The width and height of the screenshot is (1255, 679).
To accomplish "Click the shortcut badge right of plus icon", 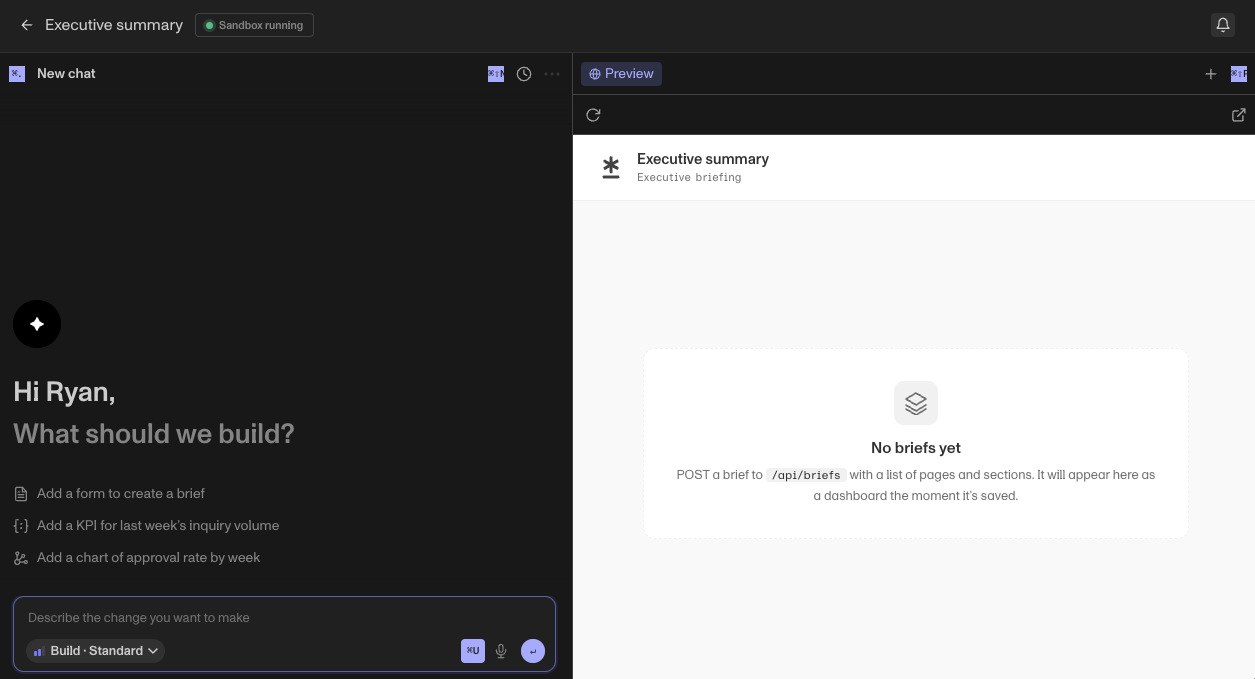I will click(1238, 74).
